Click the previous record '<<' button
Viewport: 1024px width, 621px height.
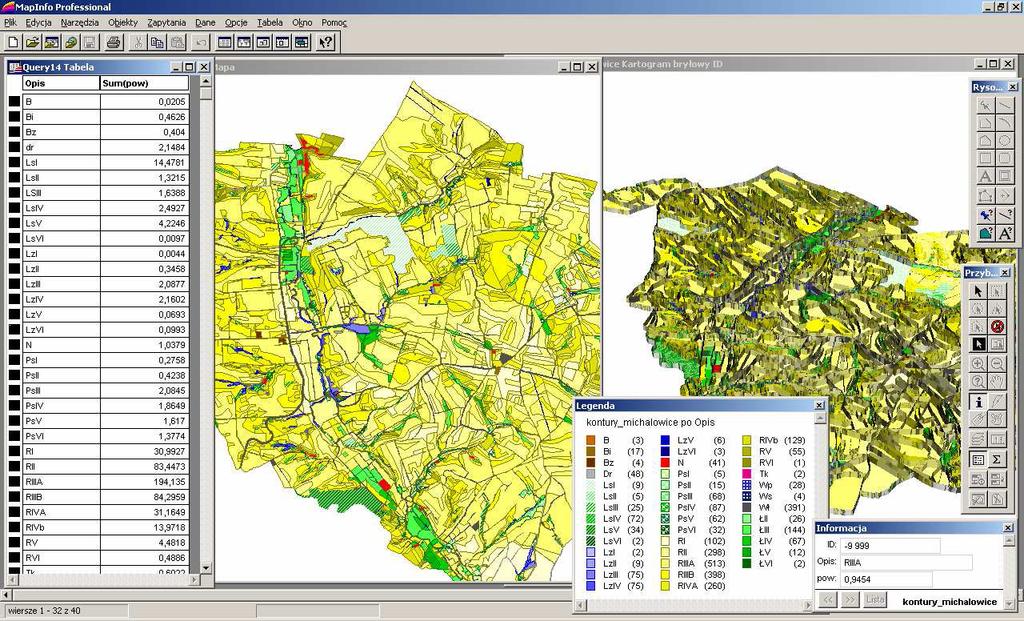click(x=828, y=599)
